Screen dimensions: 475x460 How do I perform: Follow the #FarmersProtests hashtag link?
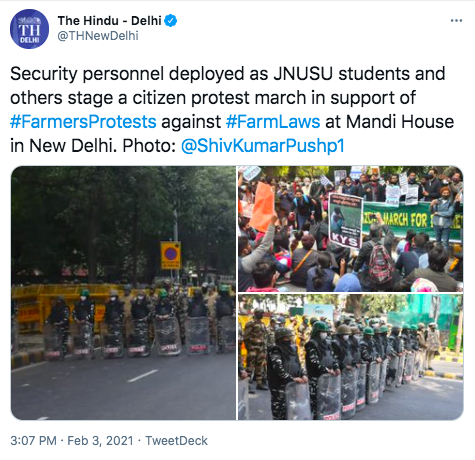pos(83,122)
